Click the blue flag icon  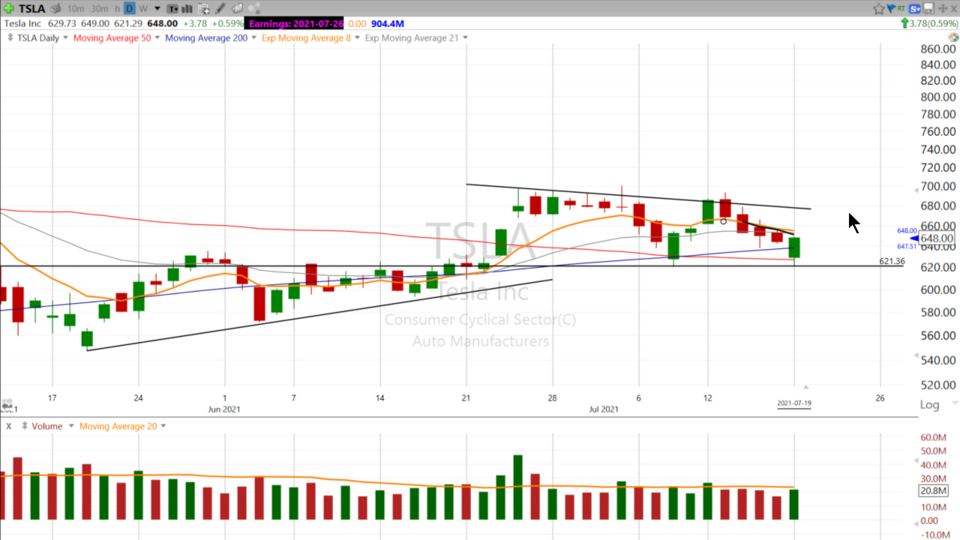tap(891, 8)
